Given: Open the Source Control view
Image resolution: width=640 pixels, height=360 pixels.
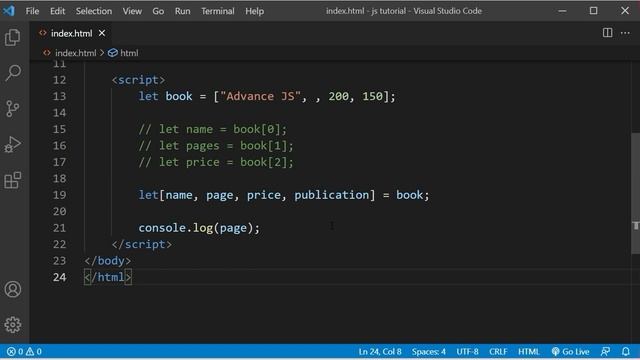Looking at the screenshot, I should (13, 109).
